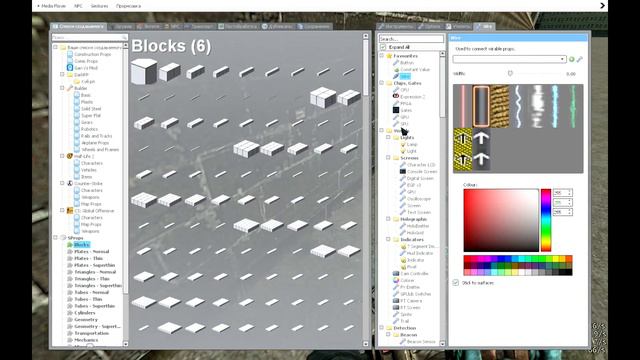Click the rainbow hue bar

click(x=546, y=220)
